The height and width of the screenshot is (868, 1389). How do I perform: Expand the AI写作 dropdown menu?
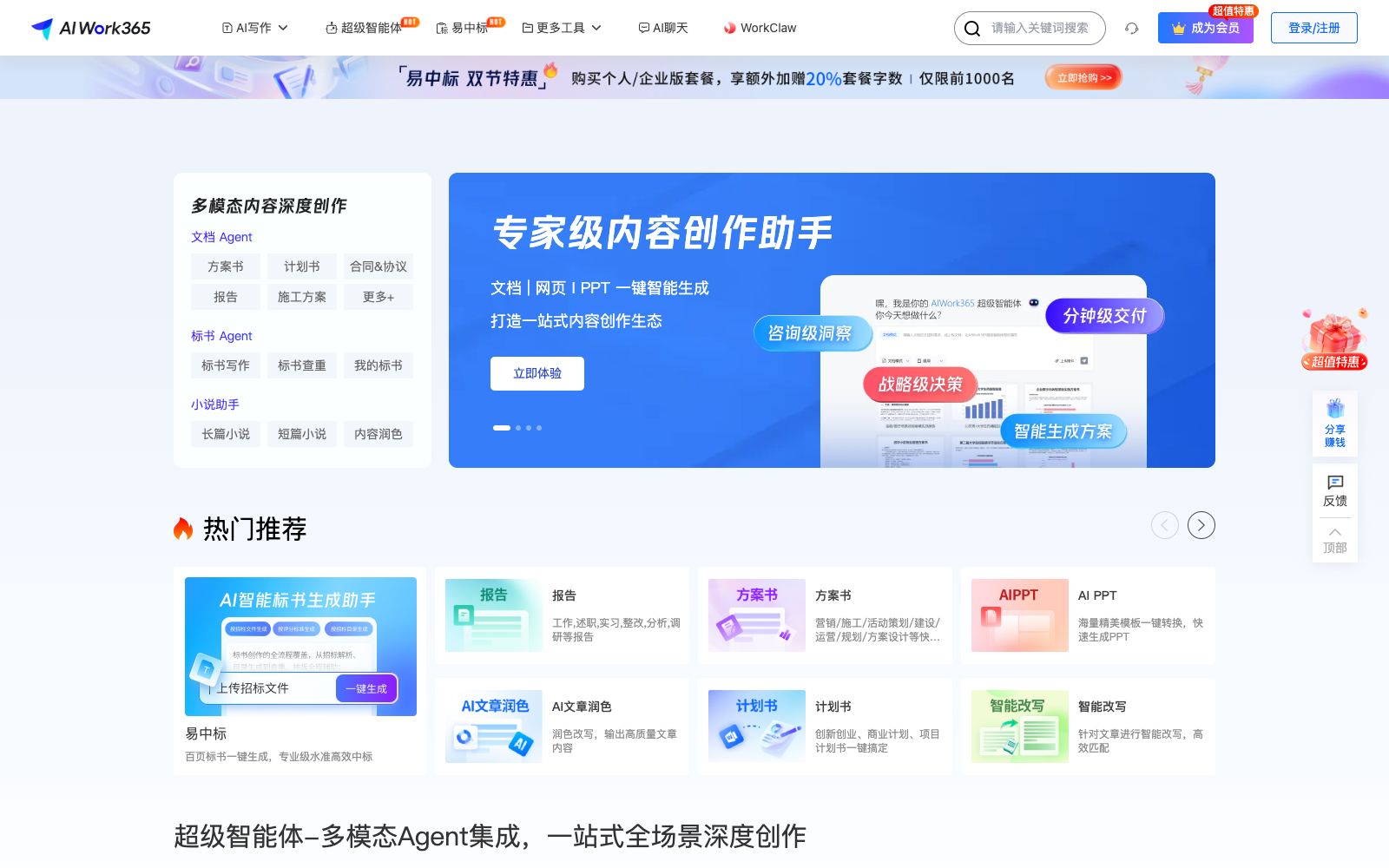(254, 28)
